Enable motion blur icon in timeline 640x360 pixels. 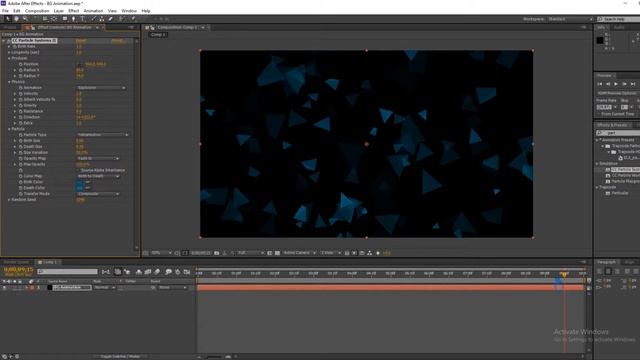[x=157, y=272]
